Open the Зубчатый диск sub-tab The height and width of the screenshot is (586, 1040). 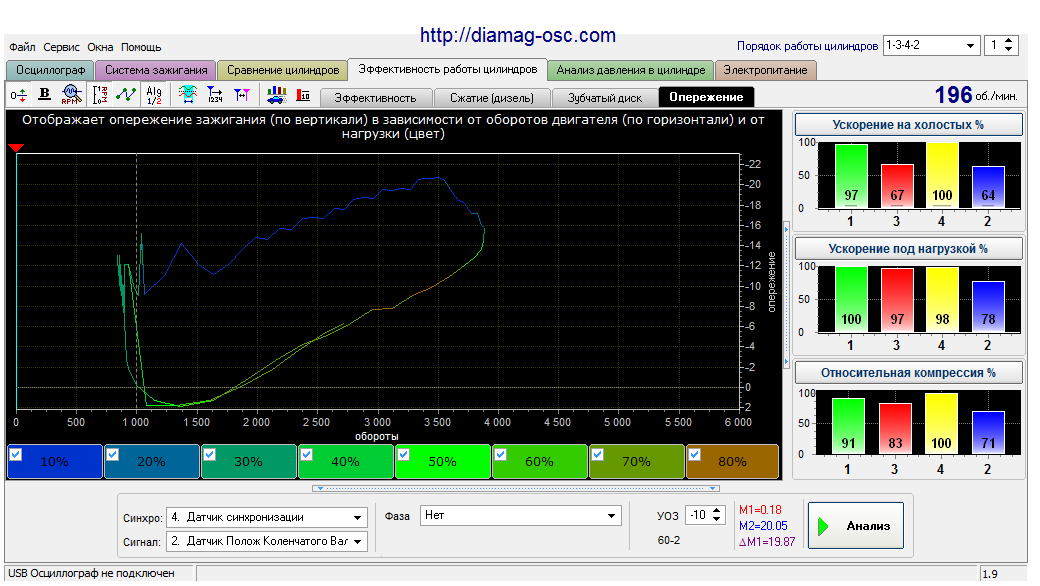point(604,97)
